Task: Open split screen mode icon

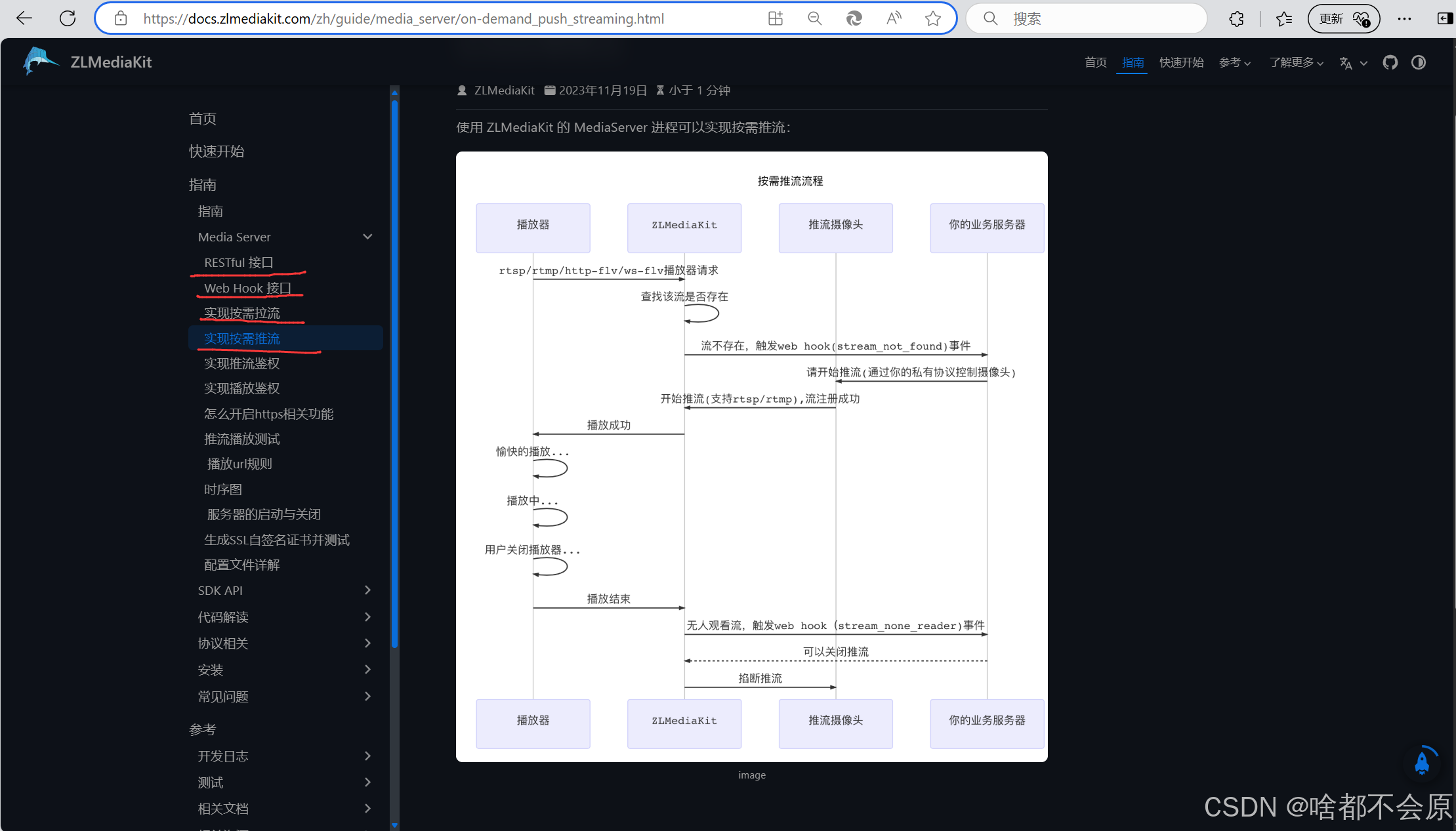Action: click(775, 18)
